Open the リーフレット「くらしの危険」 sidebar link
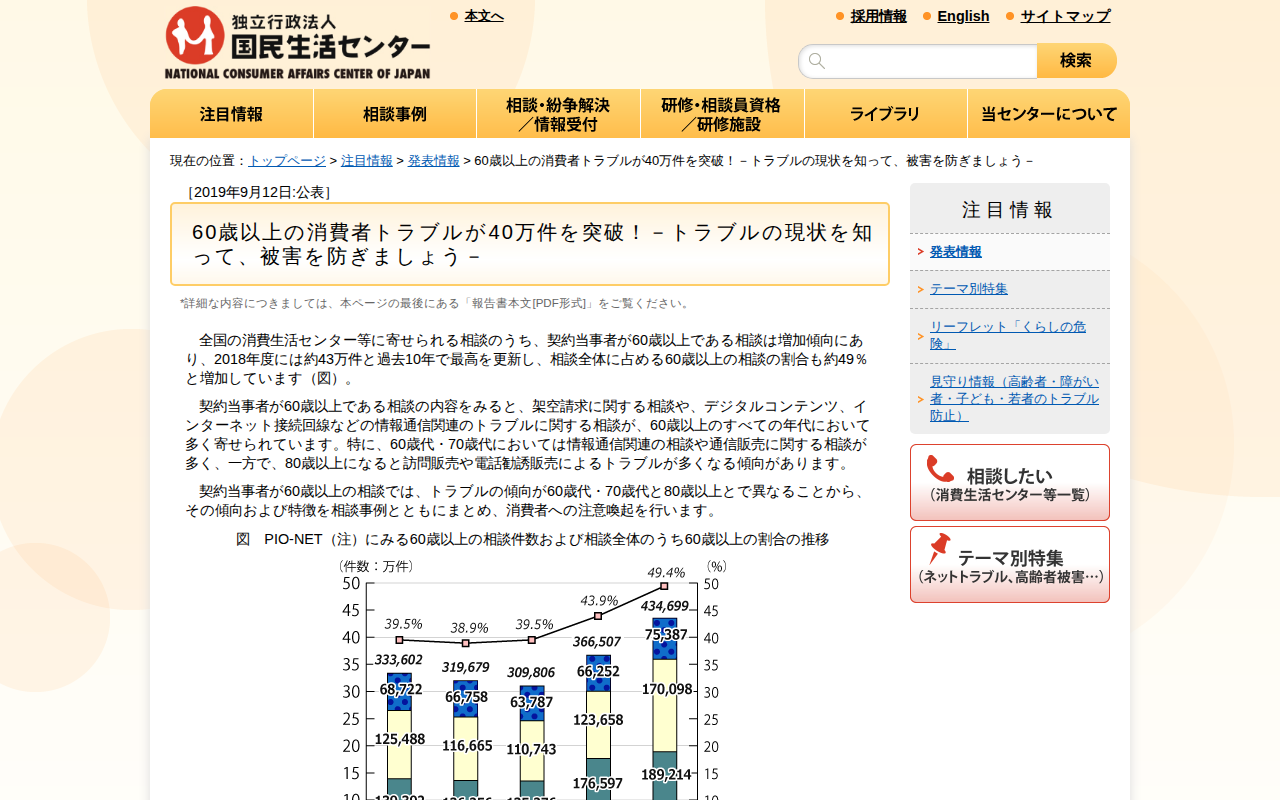Screen dimensions: 1280x800 (1006, 332)
